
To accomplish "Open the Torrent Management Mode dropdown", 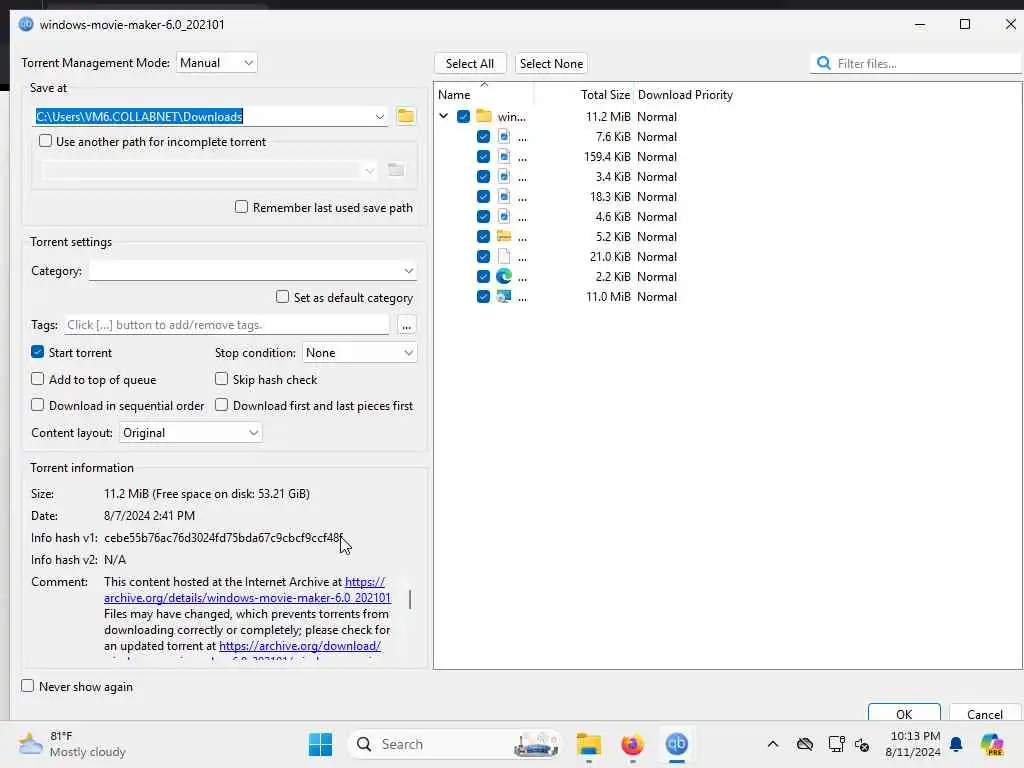I will click(x=216, y=63).
